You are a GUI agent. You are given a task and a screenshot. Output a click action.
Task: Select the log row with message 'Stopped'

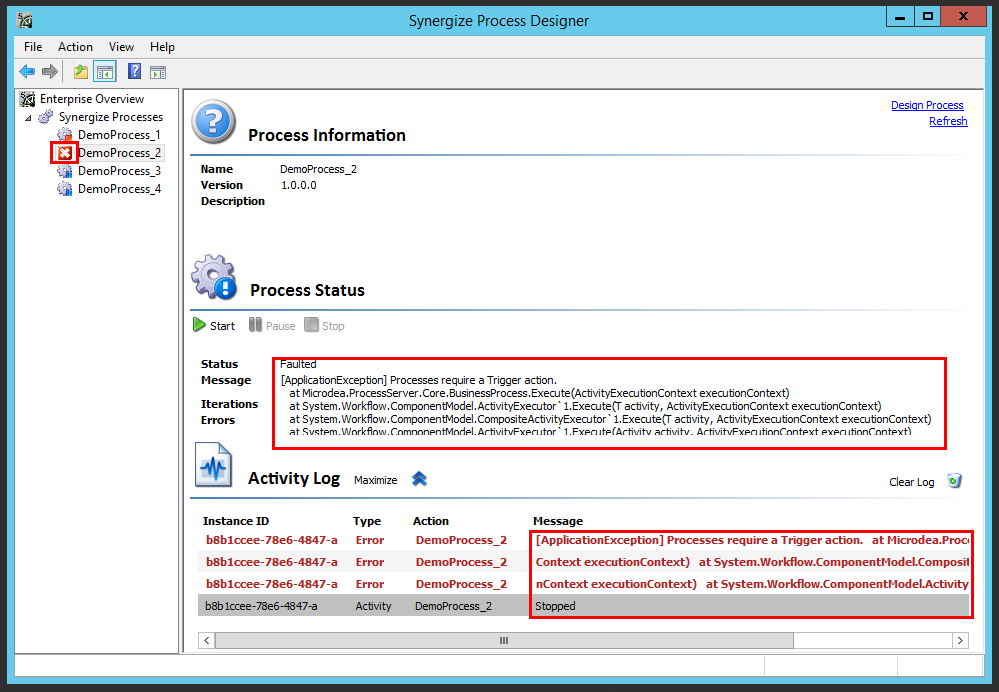pyautogui.click(x=584, y=606)
